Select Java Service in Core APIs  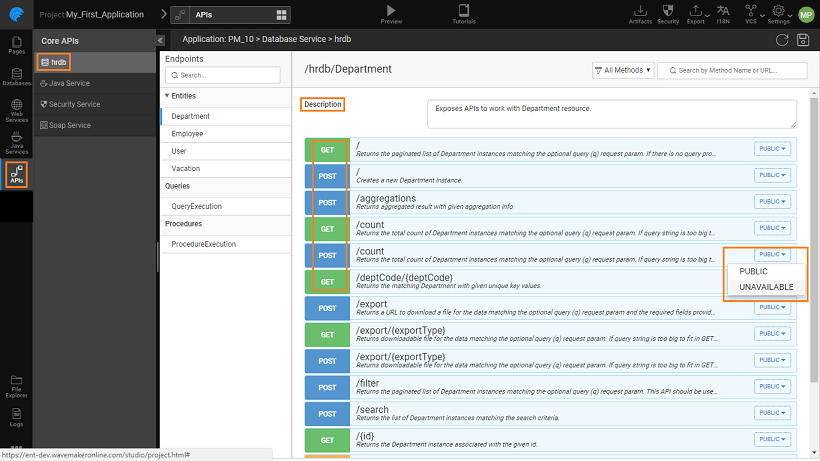point(70,83)
